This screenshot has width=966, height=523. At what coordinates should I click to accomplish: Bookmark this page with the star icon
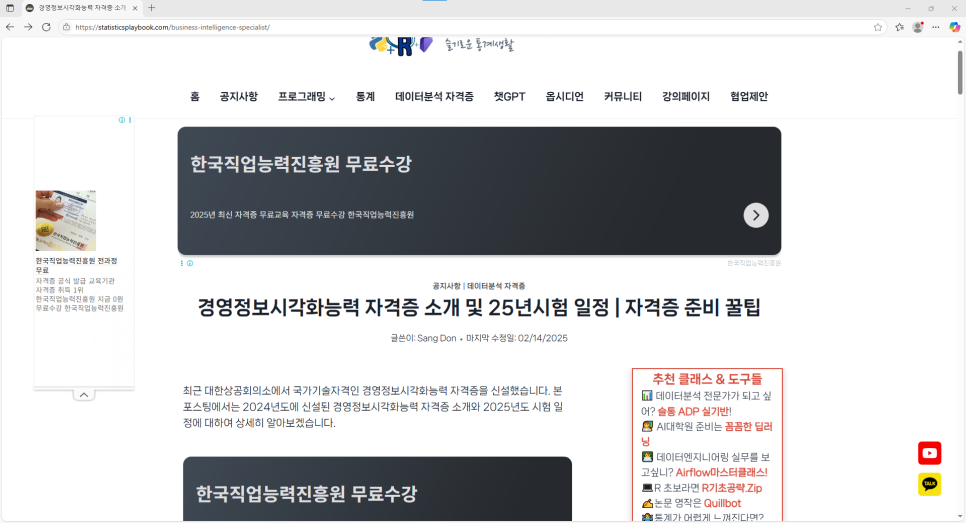(x=878, y=27)
